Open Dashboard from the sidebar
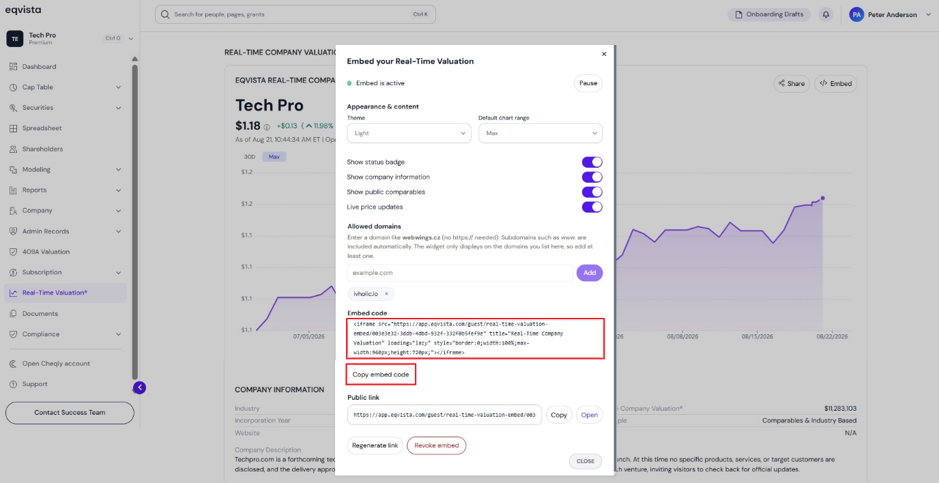This screenshot has width=939, height=483. point(39,66)
